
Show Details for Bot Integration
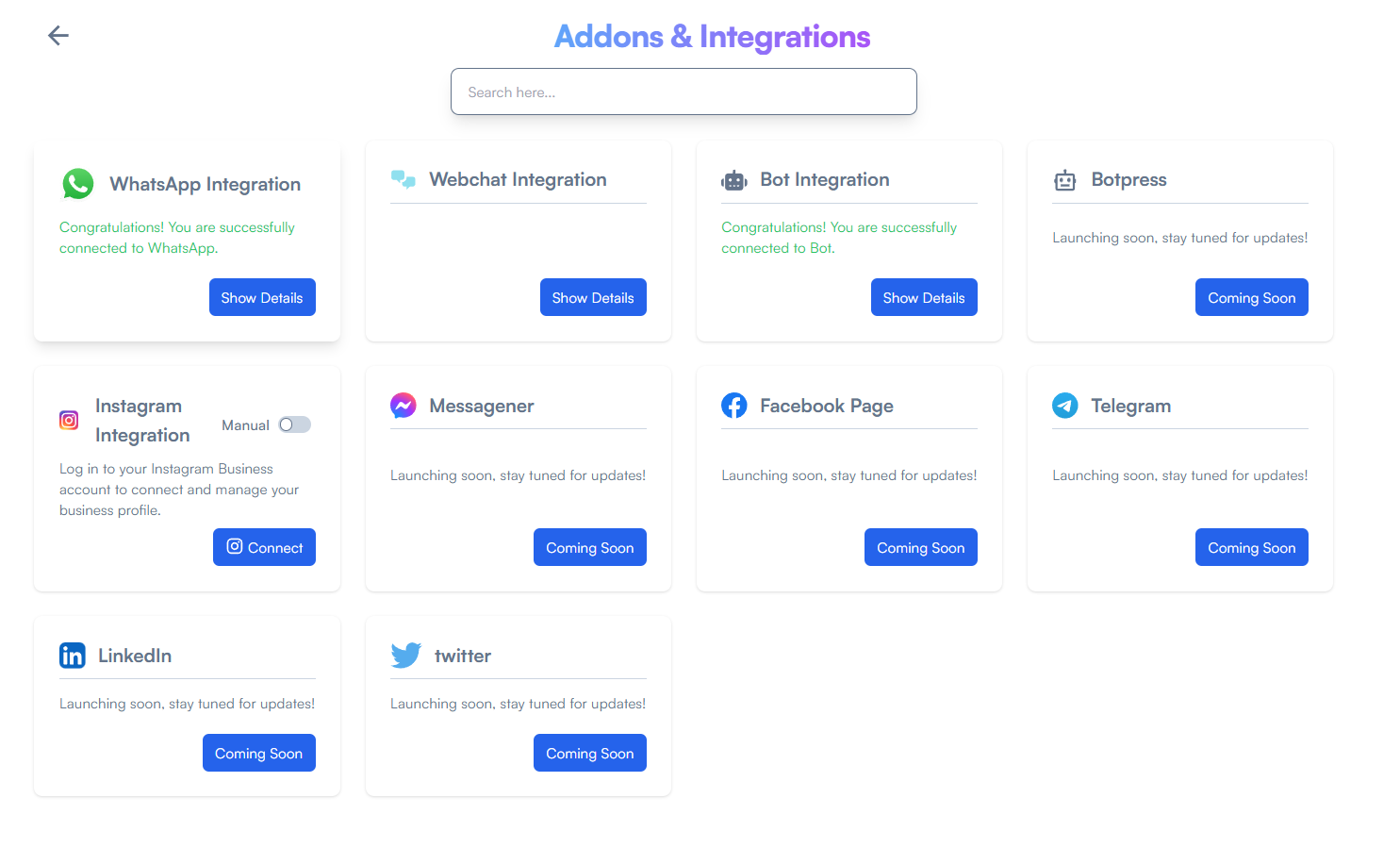pos(924,297)
